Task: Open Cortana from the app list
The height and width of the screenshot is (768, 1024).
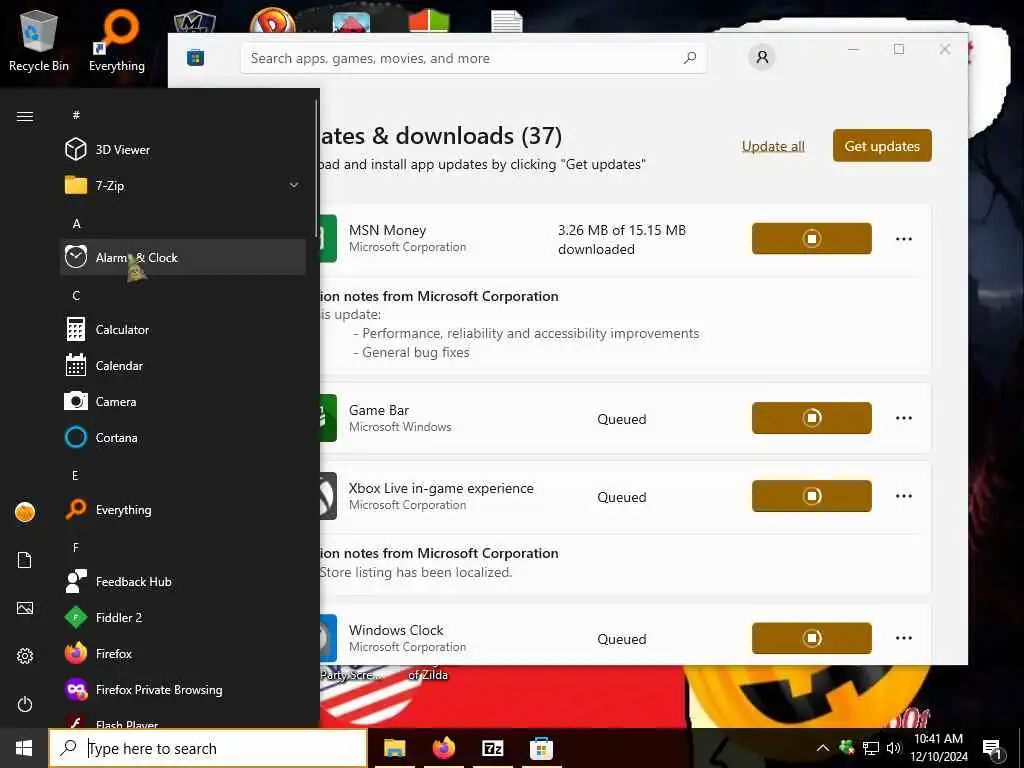Action: click(183, 437)
